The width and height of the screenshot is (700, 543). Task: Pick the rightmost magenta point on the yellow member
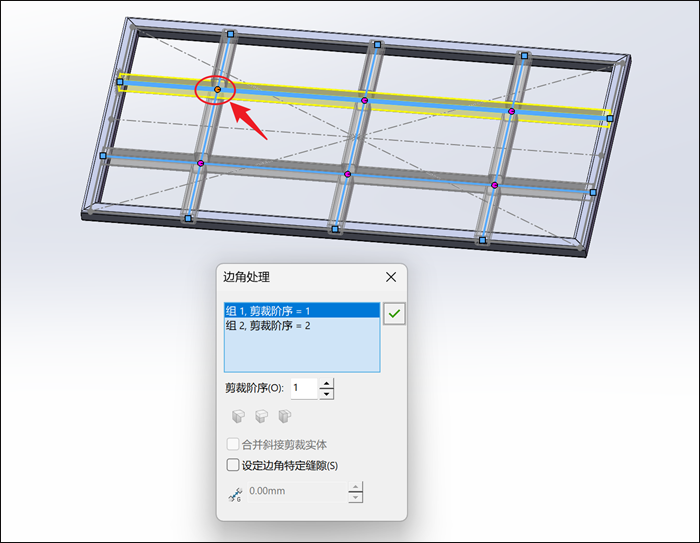pos(512,111)
